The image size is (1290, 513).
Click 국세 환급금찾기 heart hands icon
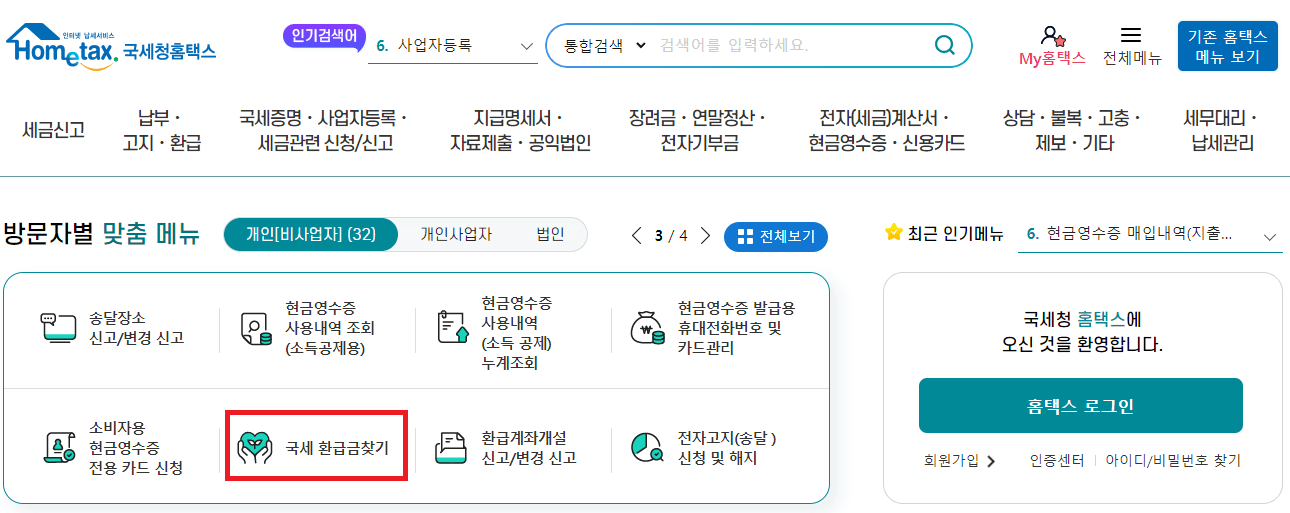[254, 448]
